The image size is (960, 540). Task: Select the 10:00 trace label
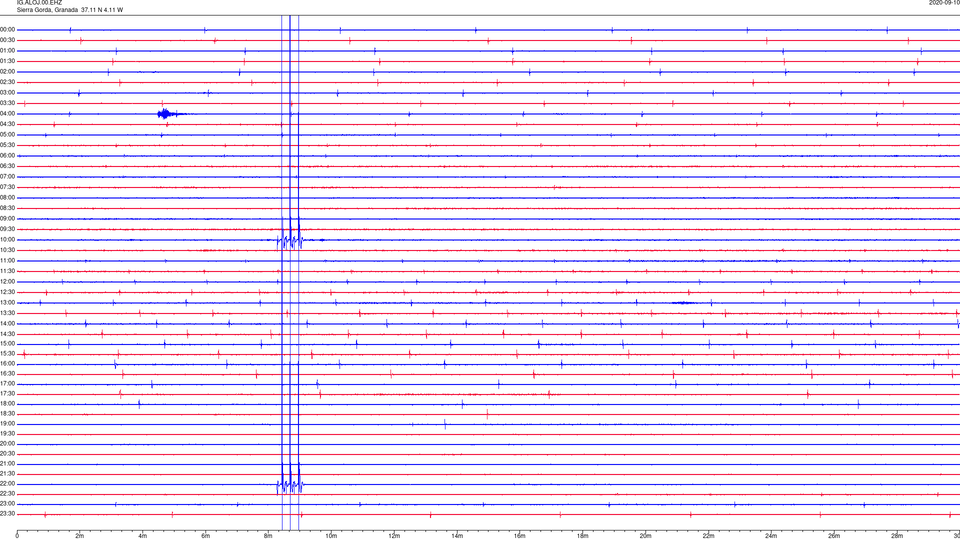pos(8,240)
